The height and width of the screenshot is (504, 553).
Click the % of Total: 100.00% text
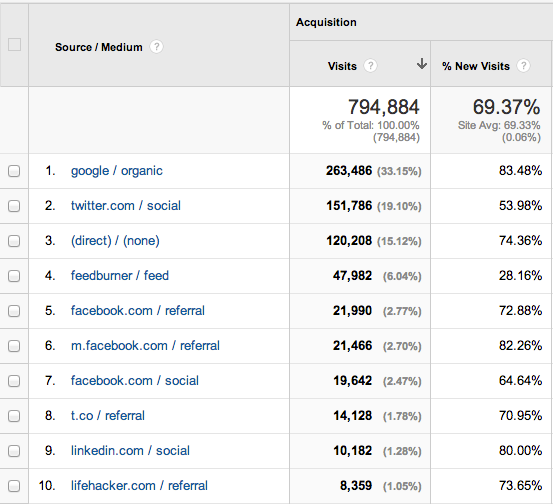[x=371, y=125]
